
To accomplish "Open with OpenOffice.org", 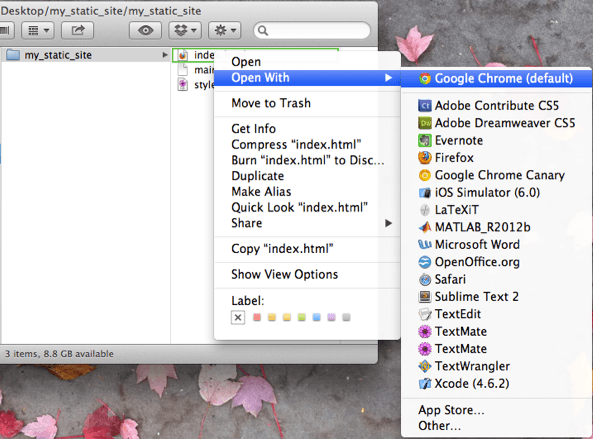I will pos(496,262).
